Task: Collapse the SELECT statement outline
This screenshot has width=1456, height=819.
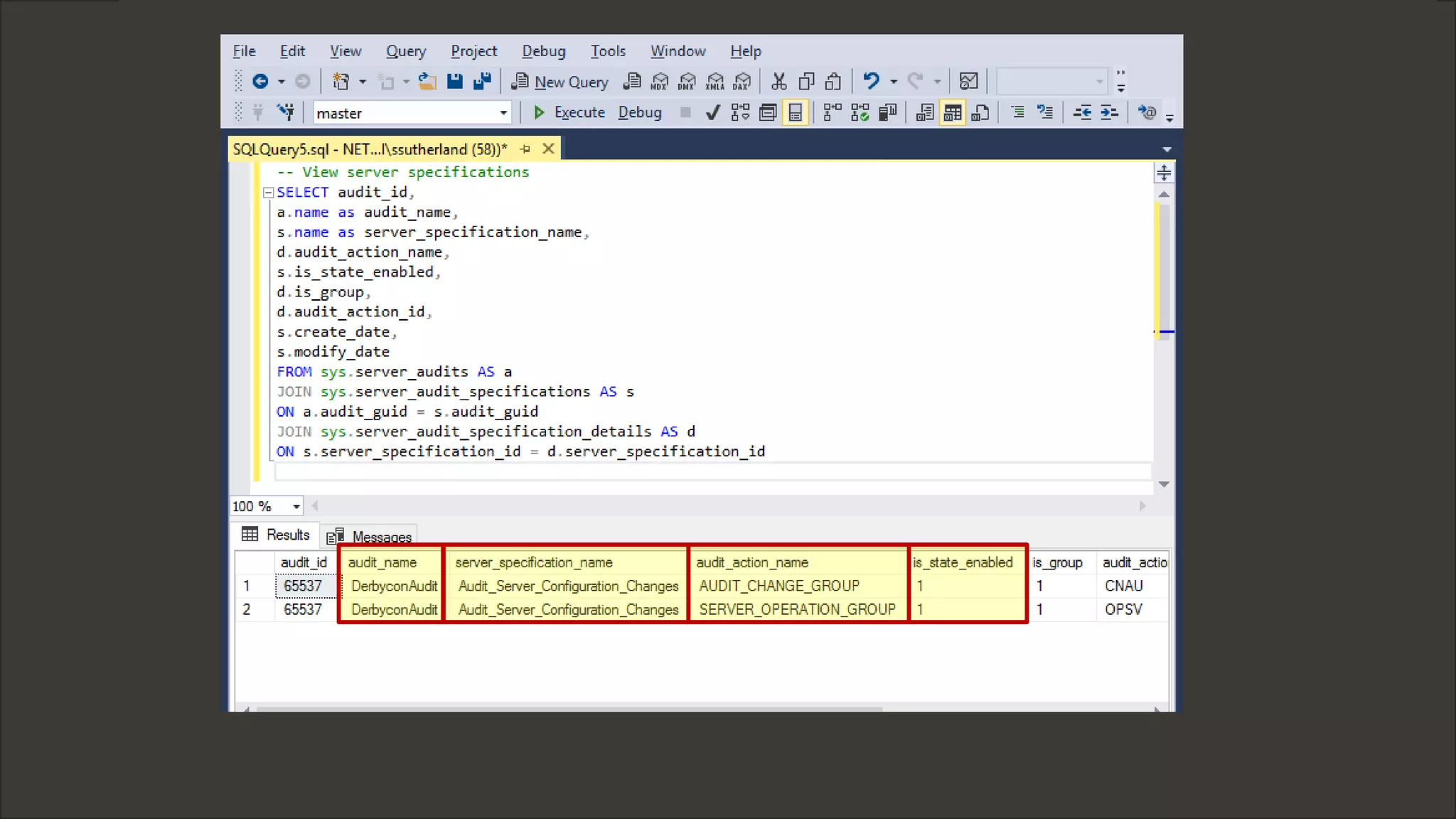Action: point(268,193)
